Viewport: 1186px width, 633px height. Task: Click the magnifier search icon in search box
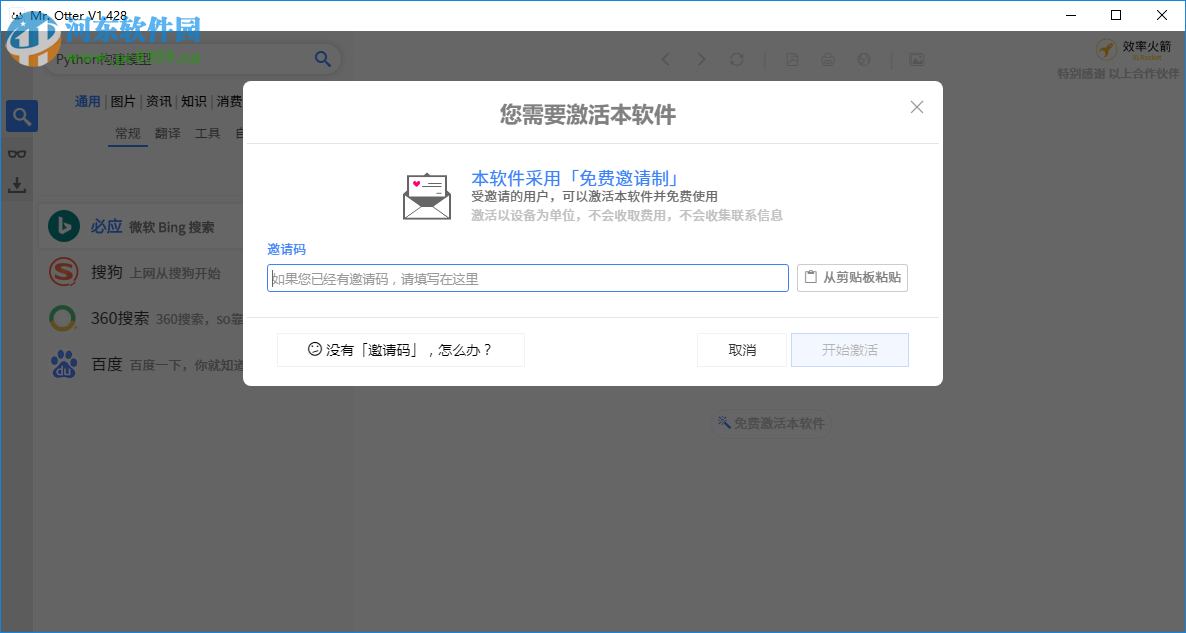323,59
